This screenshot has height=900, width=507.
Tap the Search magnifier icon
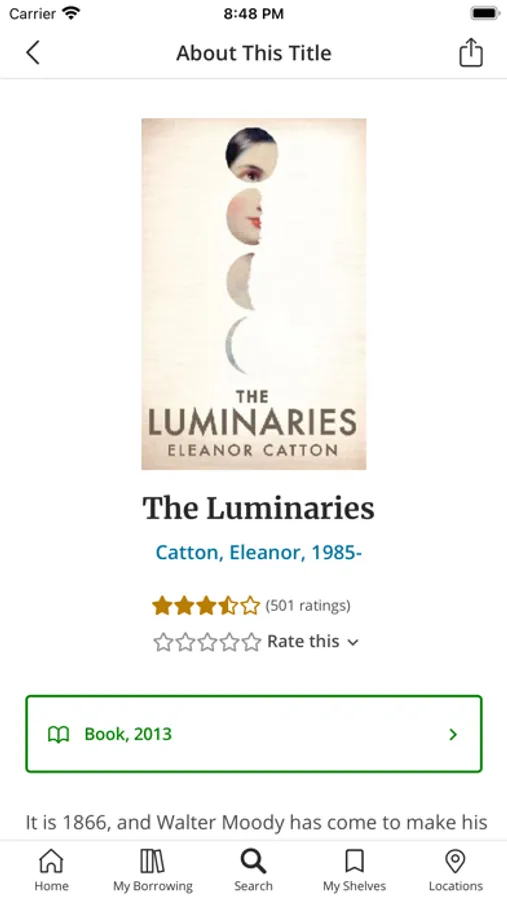(253, 862)
